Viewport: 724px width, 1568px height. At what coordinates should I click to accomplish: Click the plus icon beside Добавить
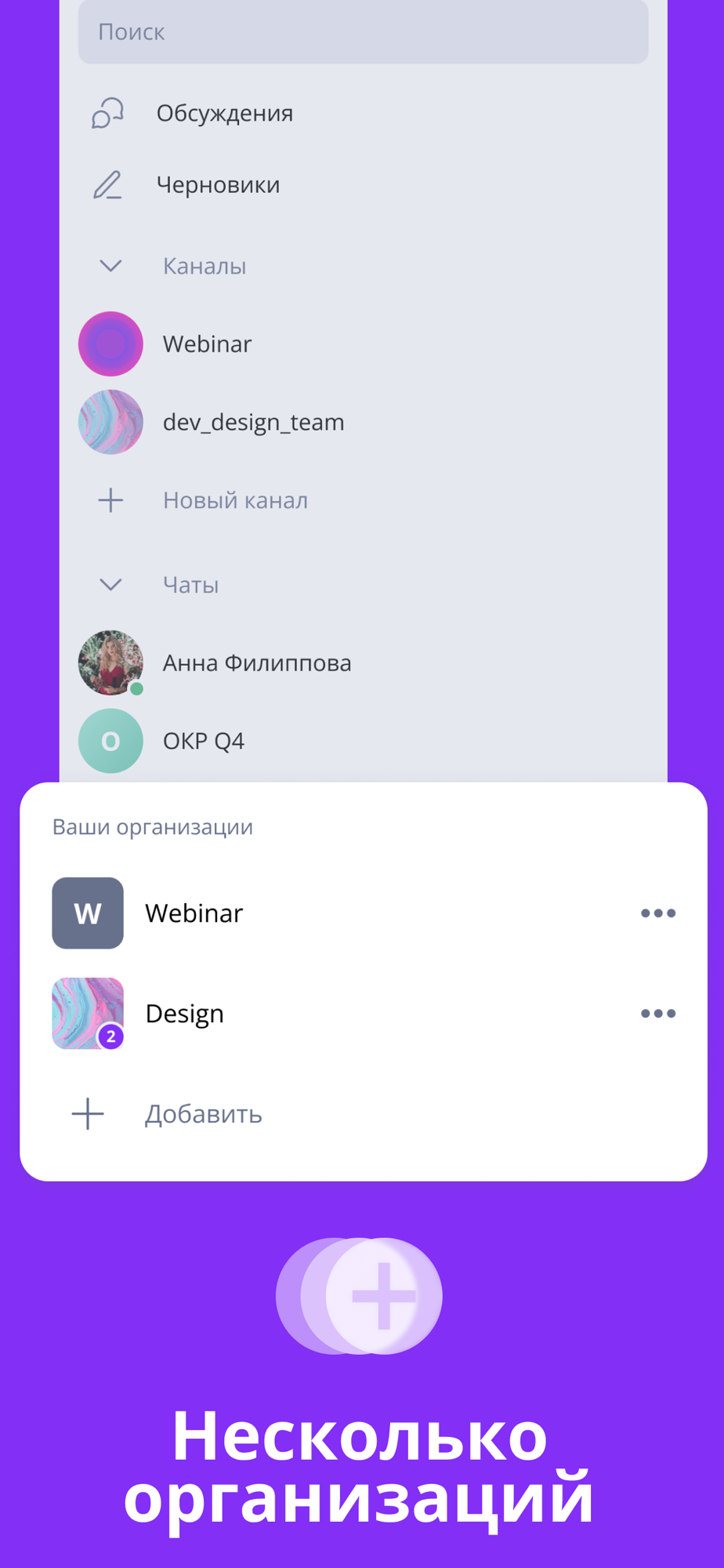tap(88, 1114)
